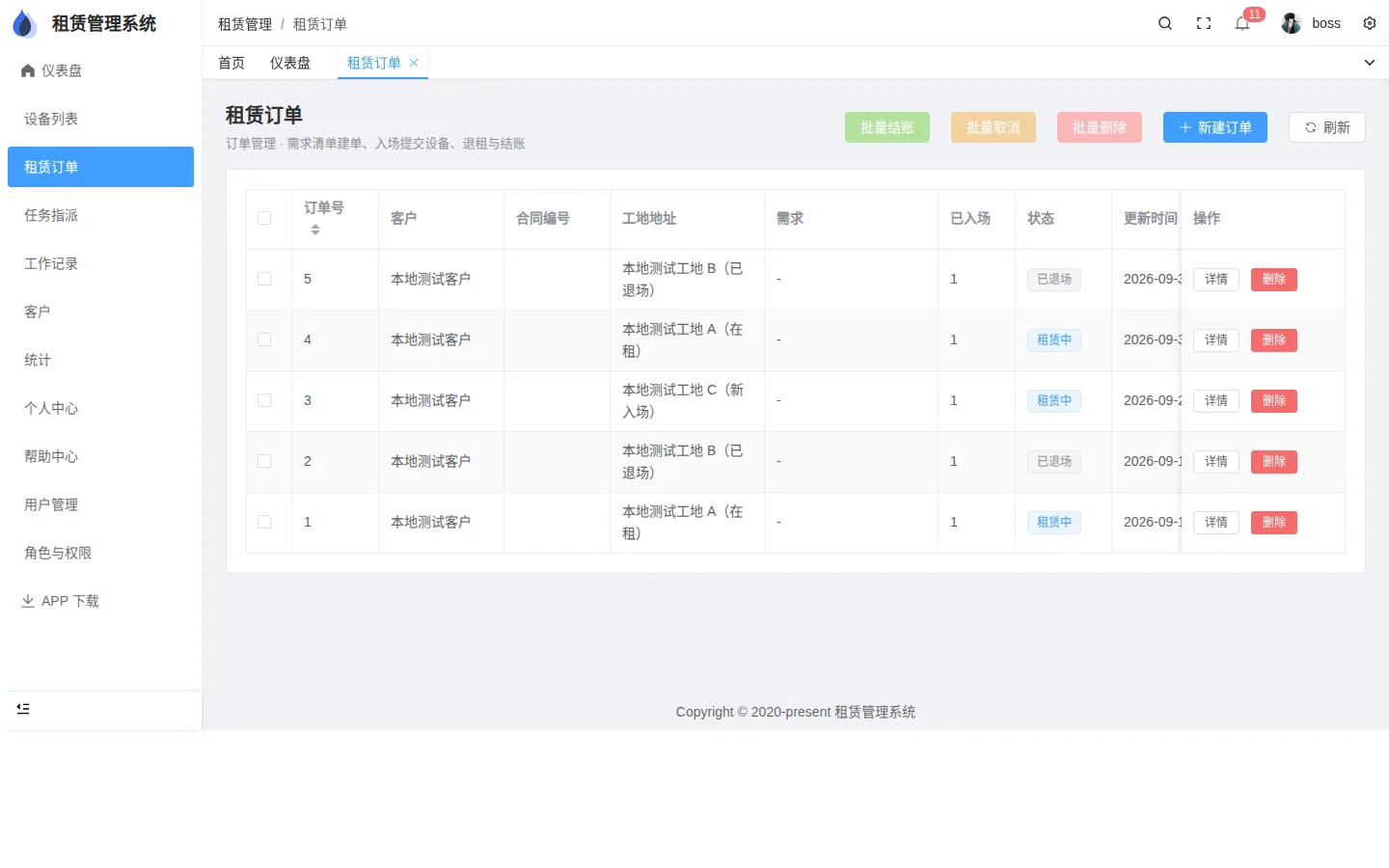
Task: Click the 批量删除 button
Action: [1100, 127]
